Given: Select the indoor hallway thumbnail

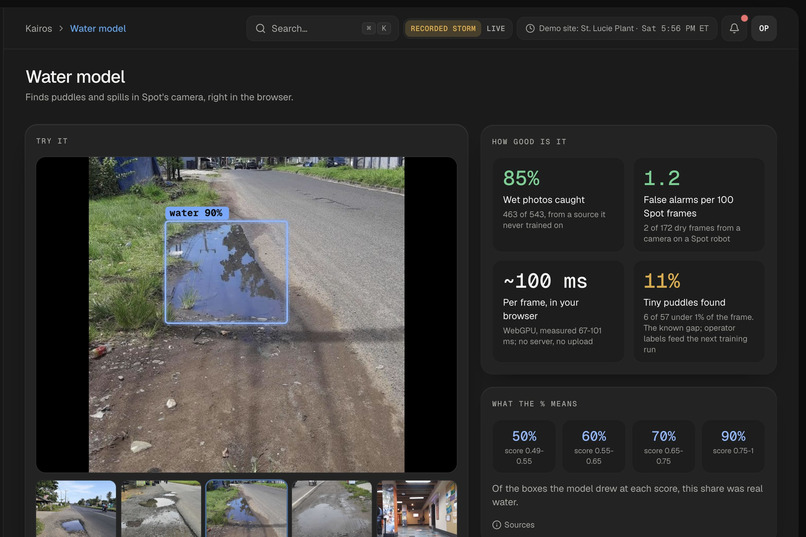Looking at the screenshot, I should (417, 508).
